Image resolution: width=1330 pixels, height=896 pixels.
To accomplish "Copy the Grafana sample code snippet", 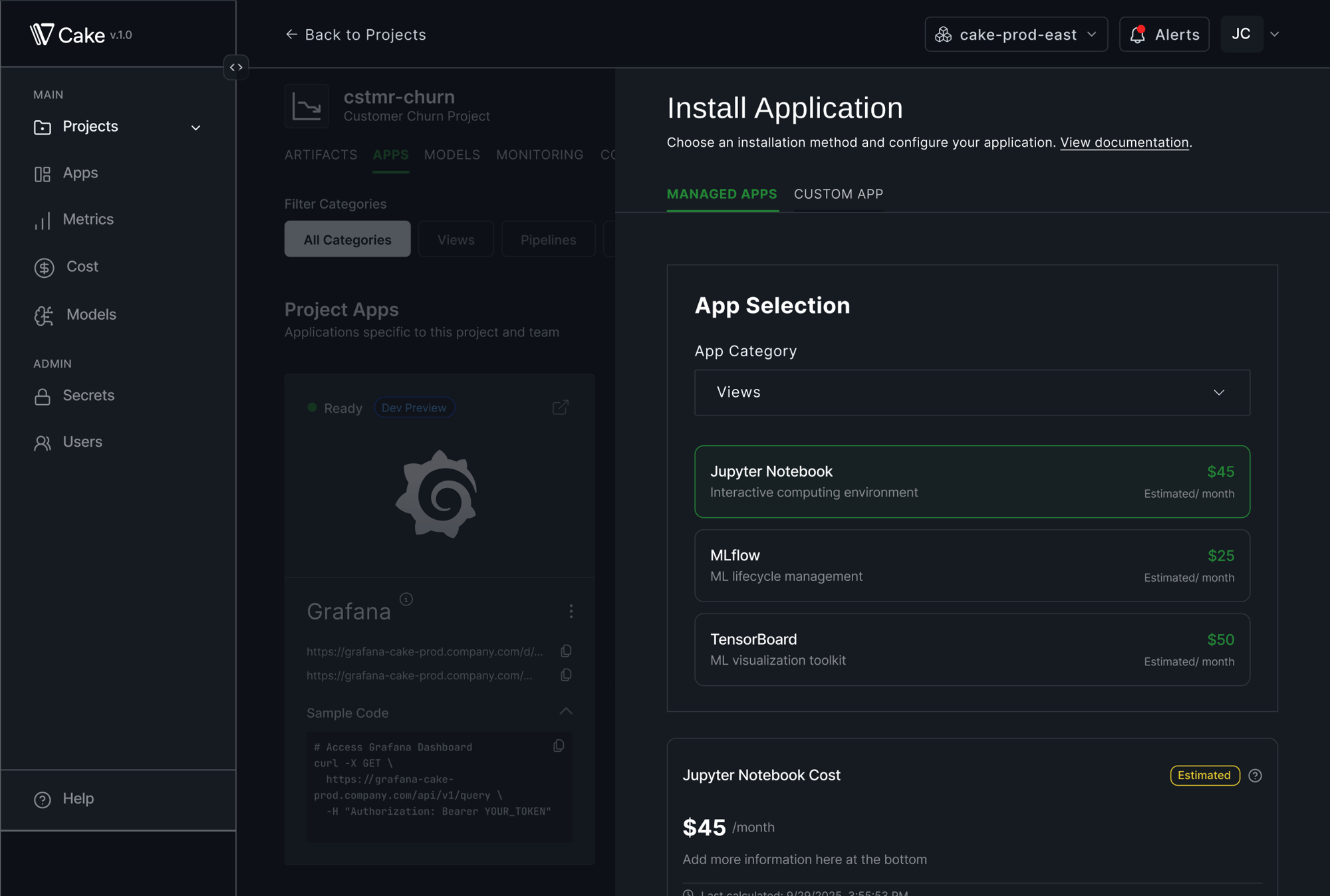I will 559,746.
